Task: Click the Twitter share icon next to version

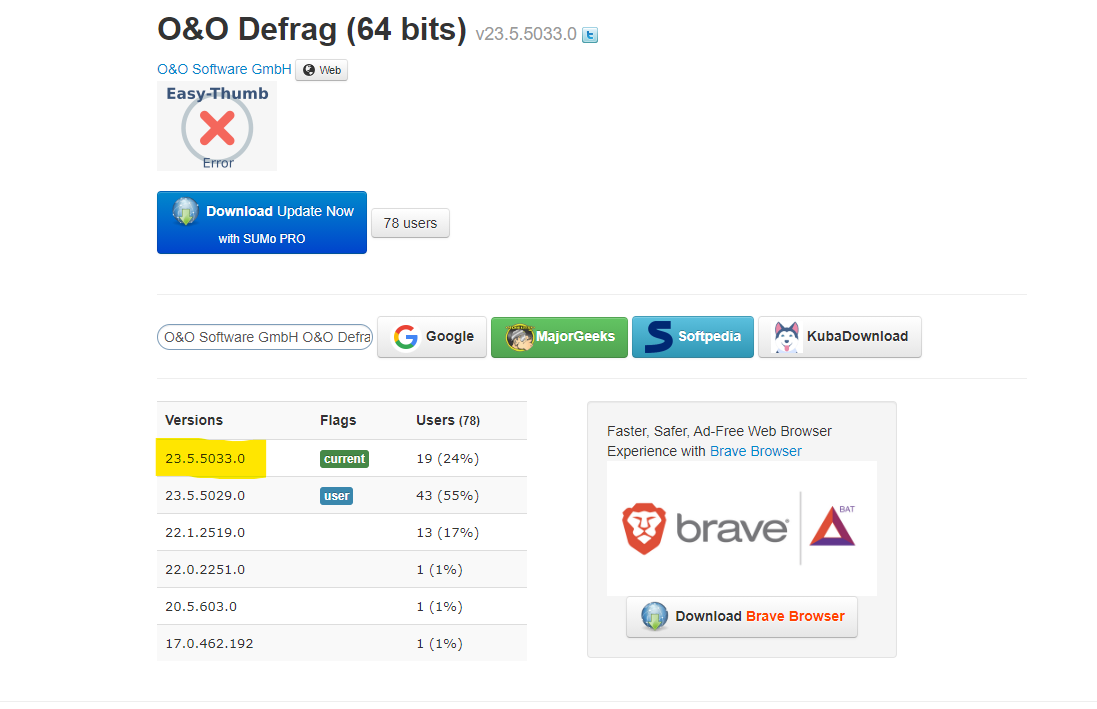Action: 590,34
